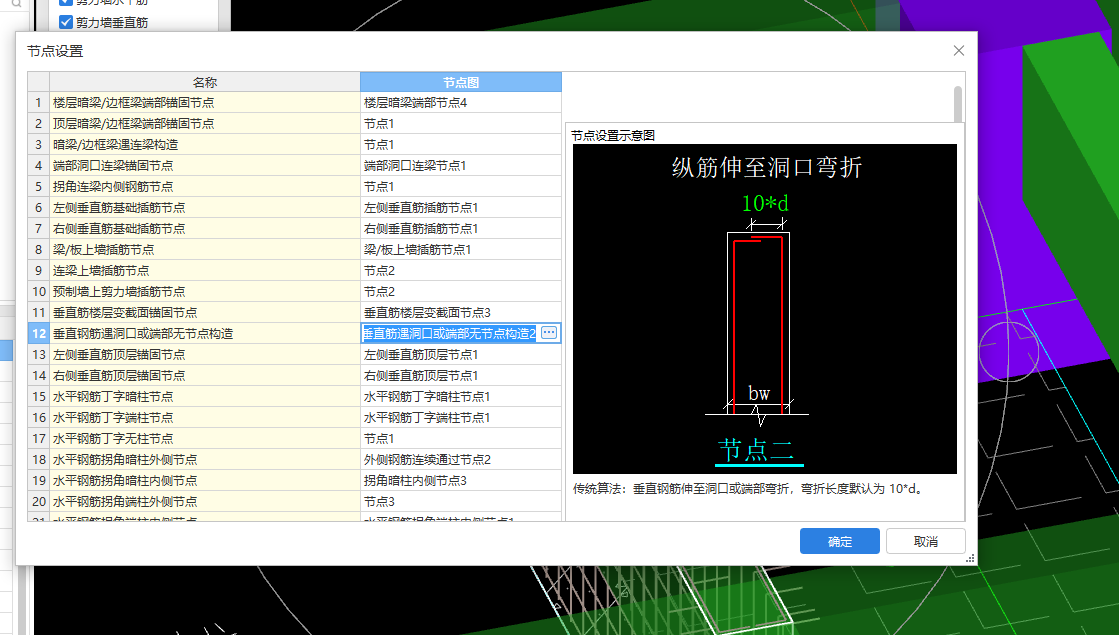
Task: Click cell 拐角暗柱内侧节点3
Action: click(x=461, y=481)
